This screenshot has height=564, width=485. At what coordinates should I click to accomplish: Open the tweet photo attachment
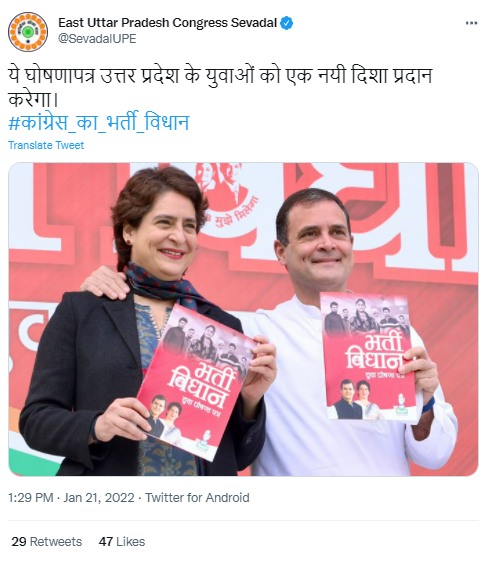243,319
